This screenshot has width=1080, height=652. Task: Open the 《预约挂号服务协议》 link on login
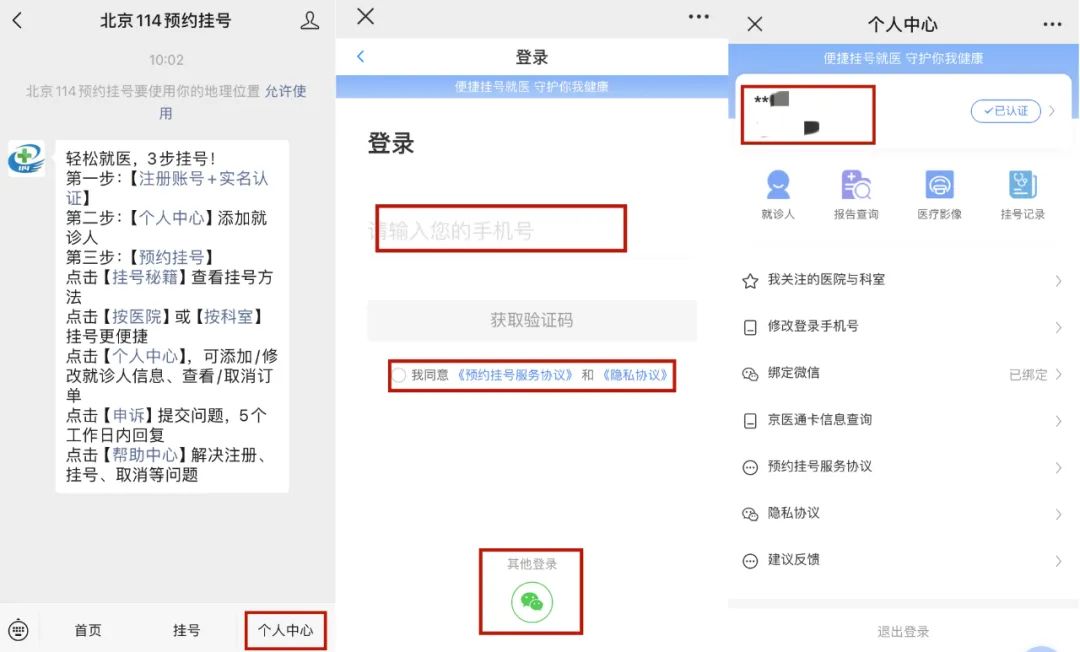coord(515,375)
